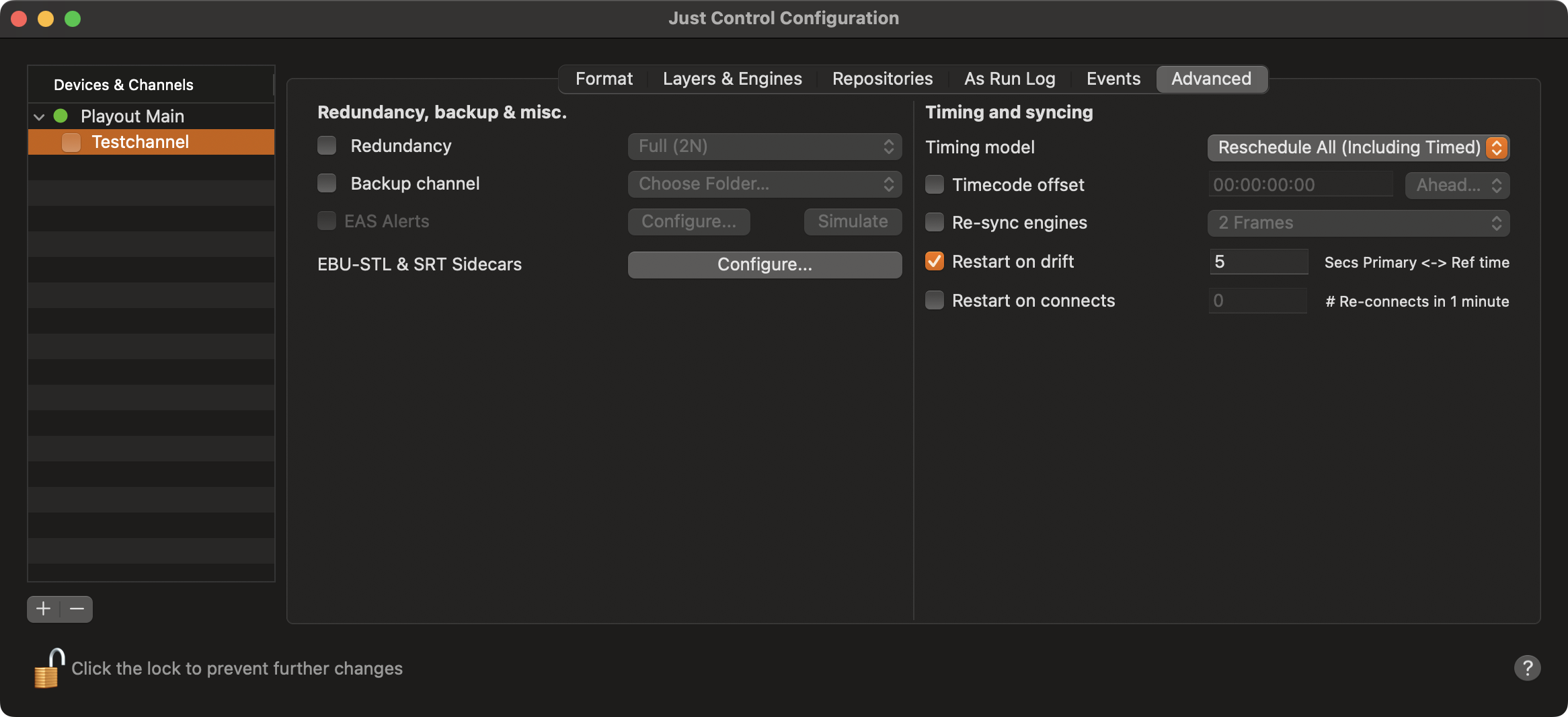Uncheck Restart on drift

935,261
